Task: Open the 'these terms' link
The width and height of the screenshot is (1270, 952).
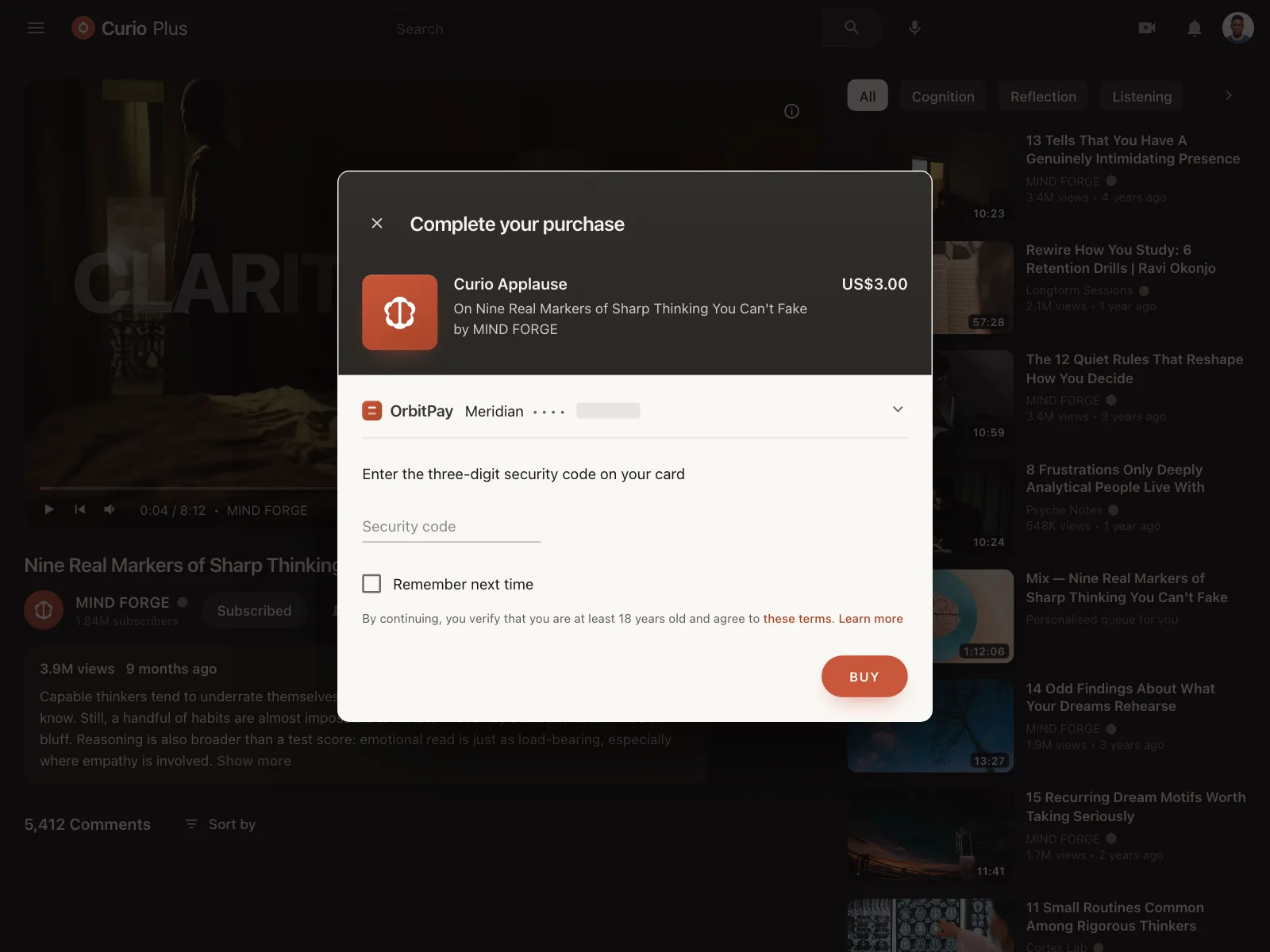Action: [797, 619]
